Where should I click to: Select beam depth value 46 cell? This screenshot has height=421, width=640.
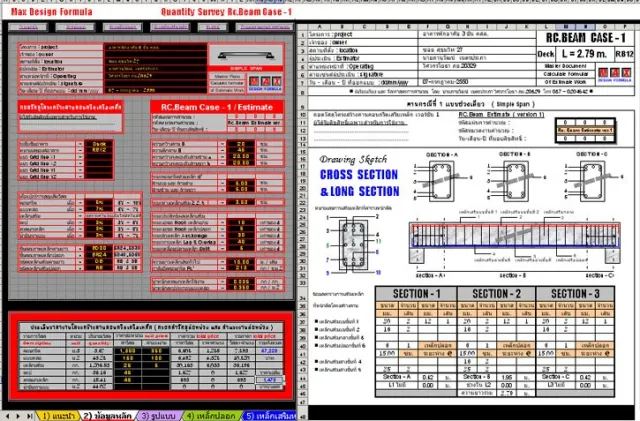point(241,150)
